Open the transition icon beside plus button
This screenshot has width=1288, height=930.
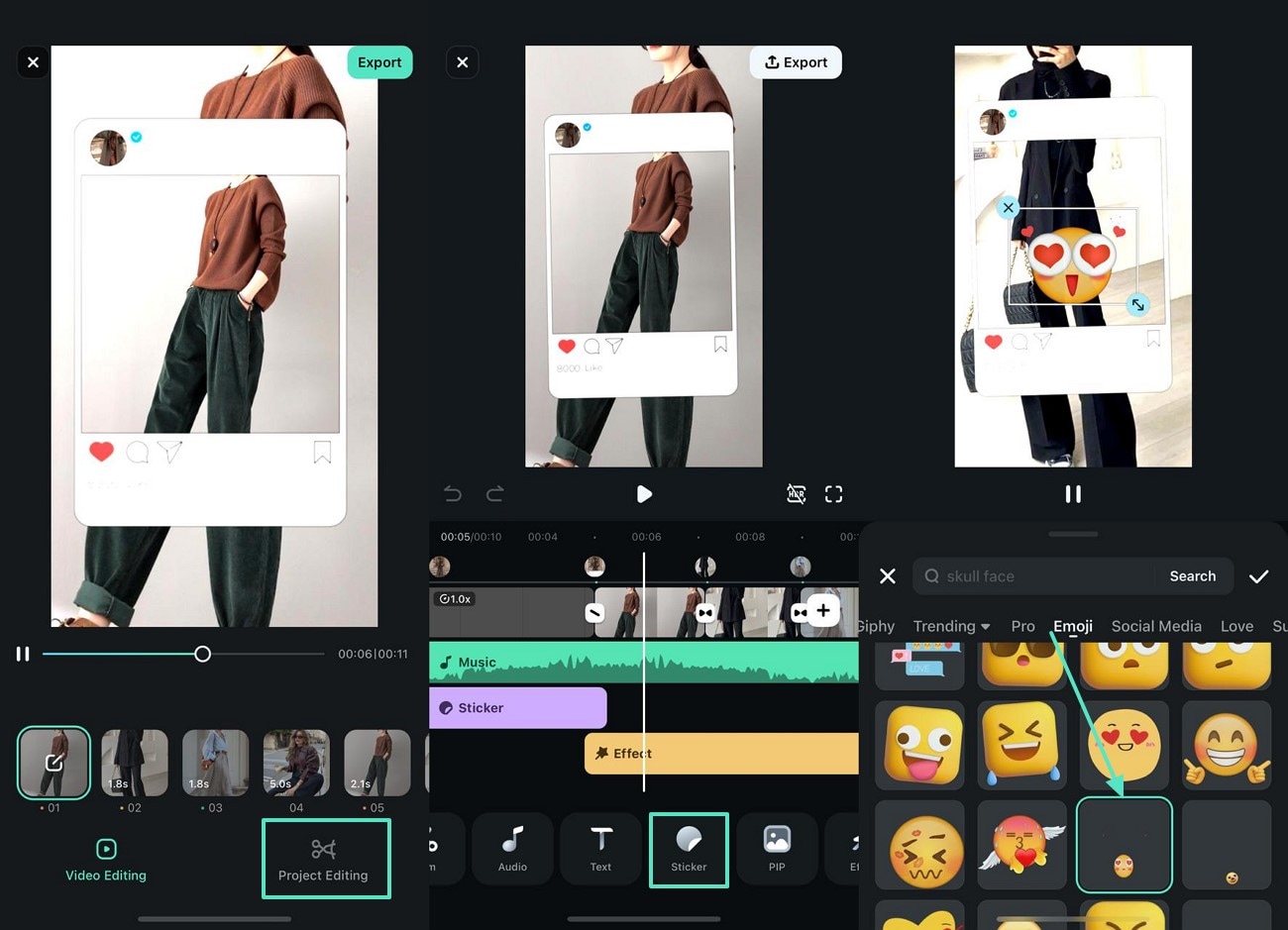[800, 613]
